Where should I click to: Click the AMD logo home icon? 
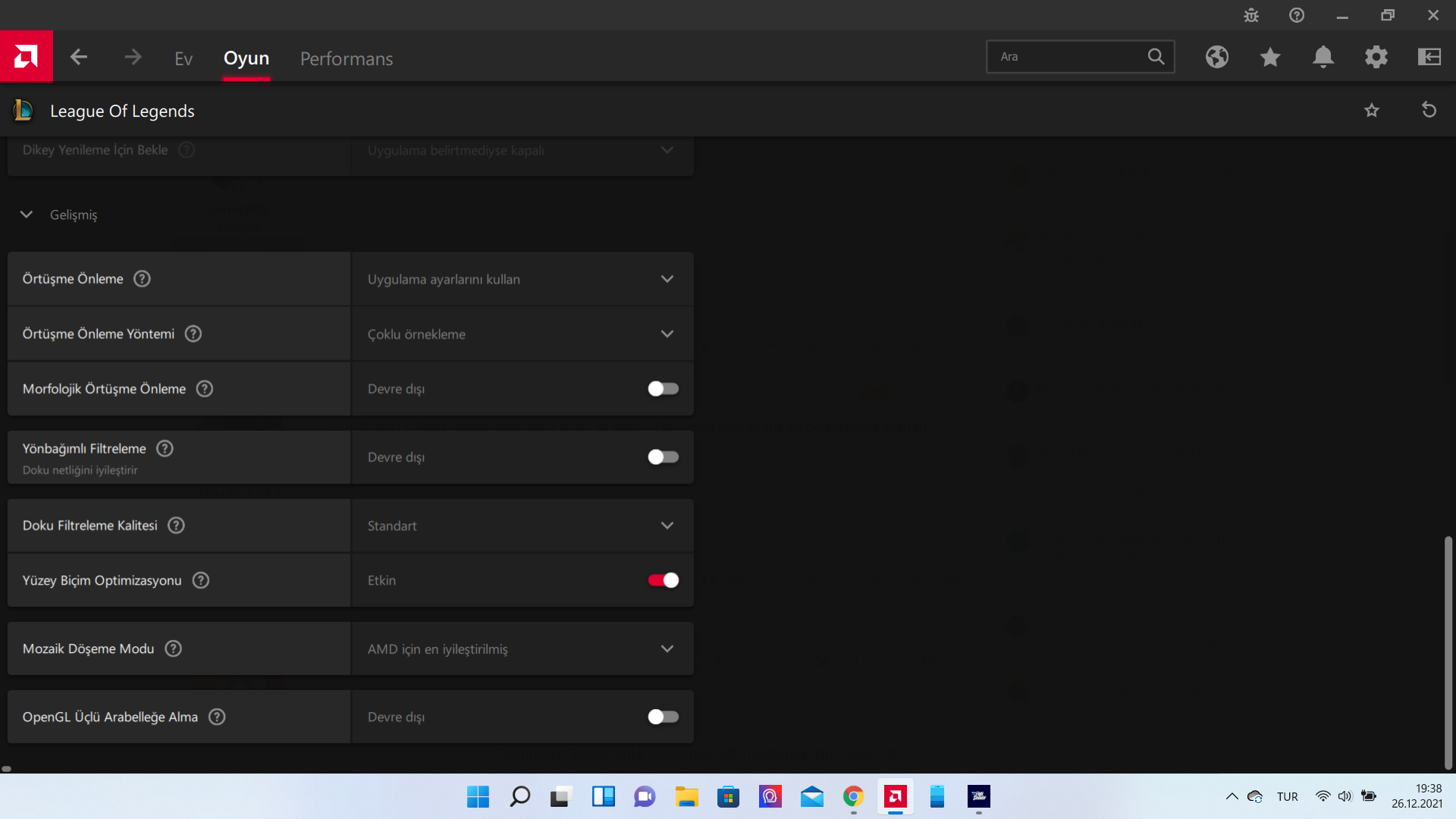coord(26,57)
